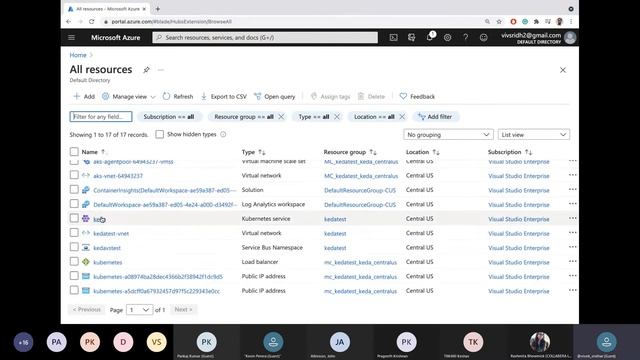
Task: Open more options for the ContainerInsights solution row
Action: (572, 189)
